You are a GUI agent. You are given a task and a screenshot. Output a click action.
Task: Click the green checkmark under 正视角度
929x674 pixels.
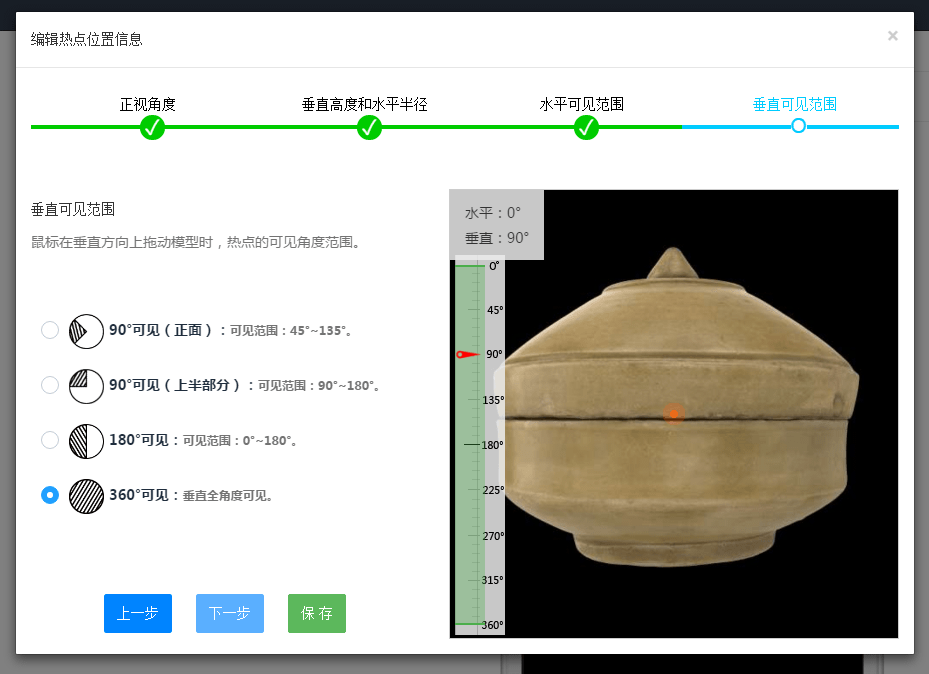click(x=152, y=127)
